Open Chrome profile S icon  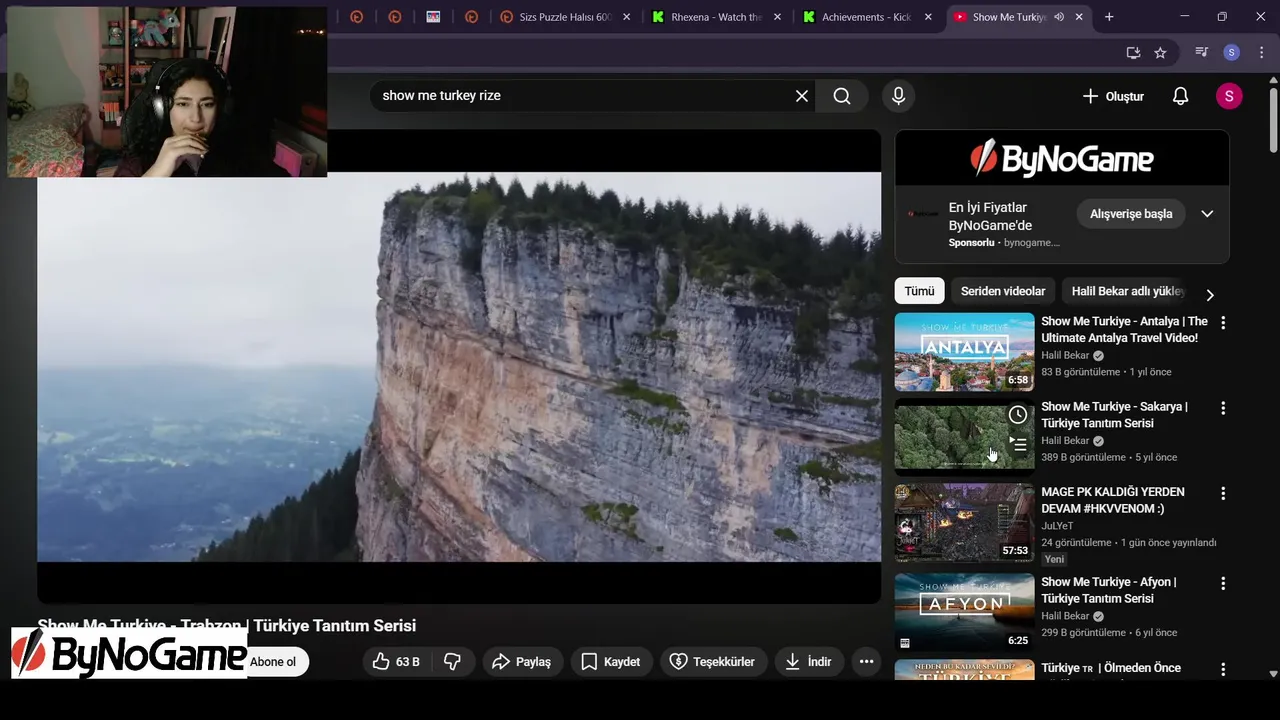[1232, 53]
